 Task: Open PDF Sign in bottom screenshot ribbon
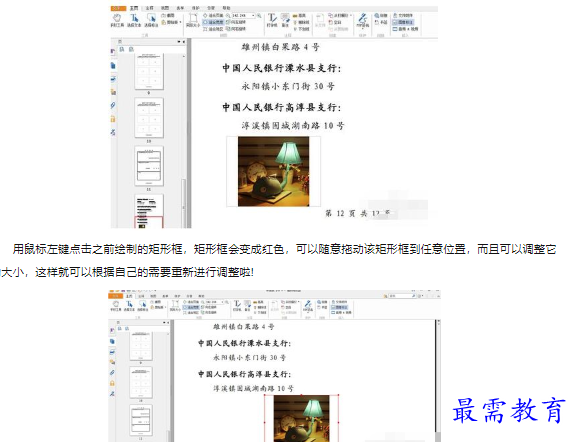(308, 306)
